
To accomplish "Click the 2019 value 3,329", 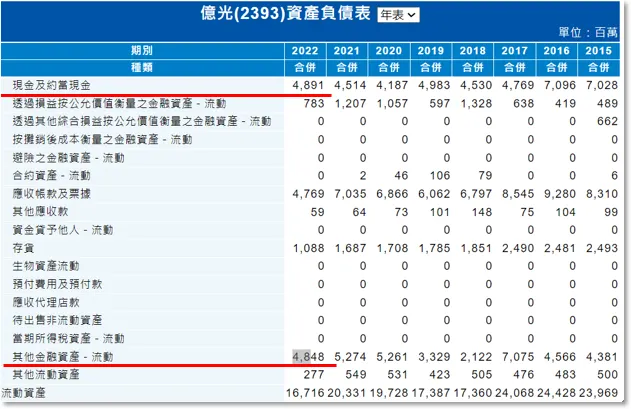I will coord(434,357).
